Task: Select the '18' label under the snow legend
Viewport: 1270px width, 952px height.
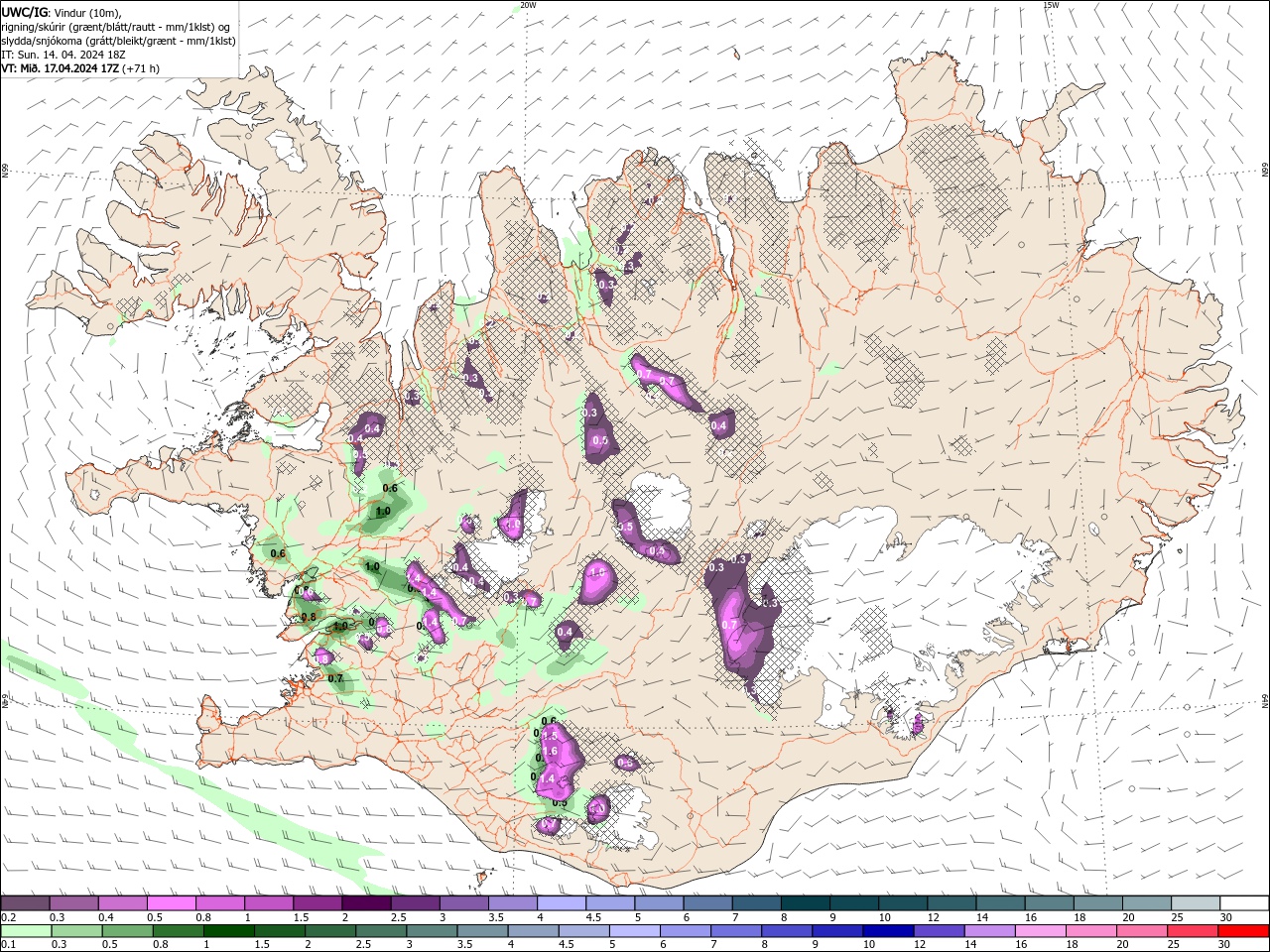Action: pos(1079,917)
